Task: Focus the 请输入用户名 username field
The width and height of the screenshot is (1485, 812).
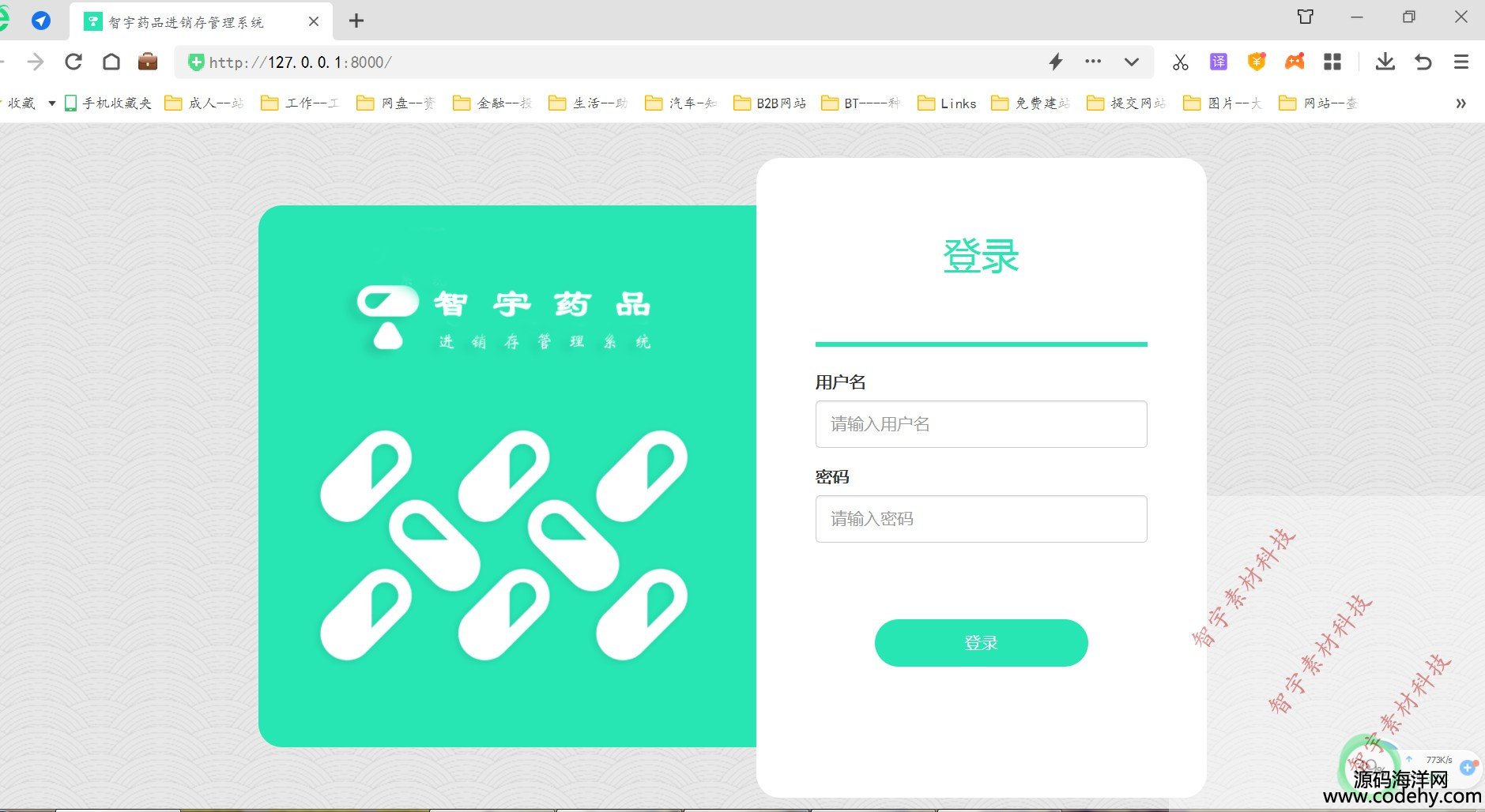Action: (x=981, y=424)
